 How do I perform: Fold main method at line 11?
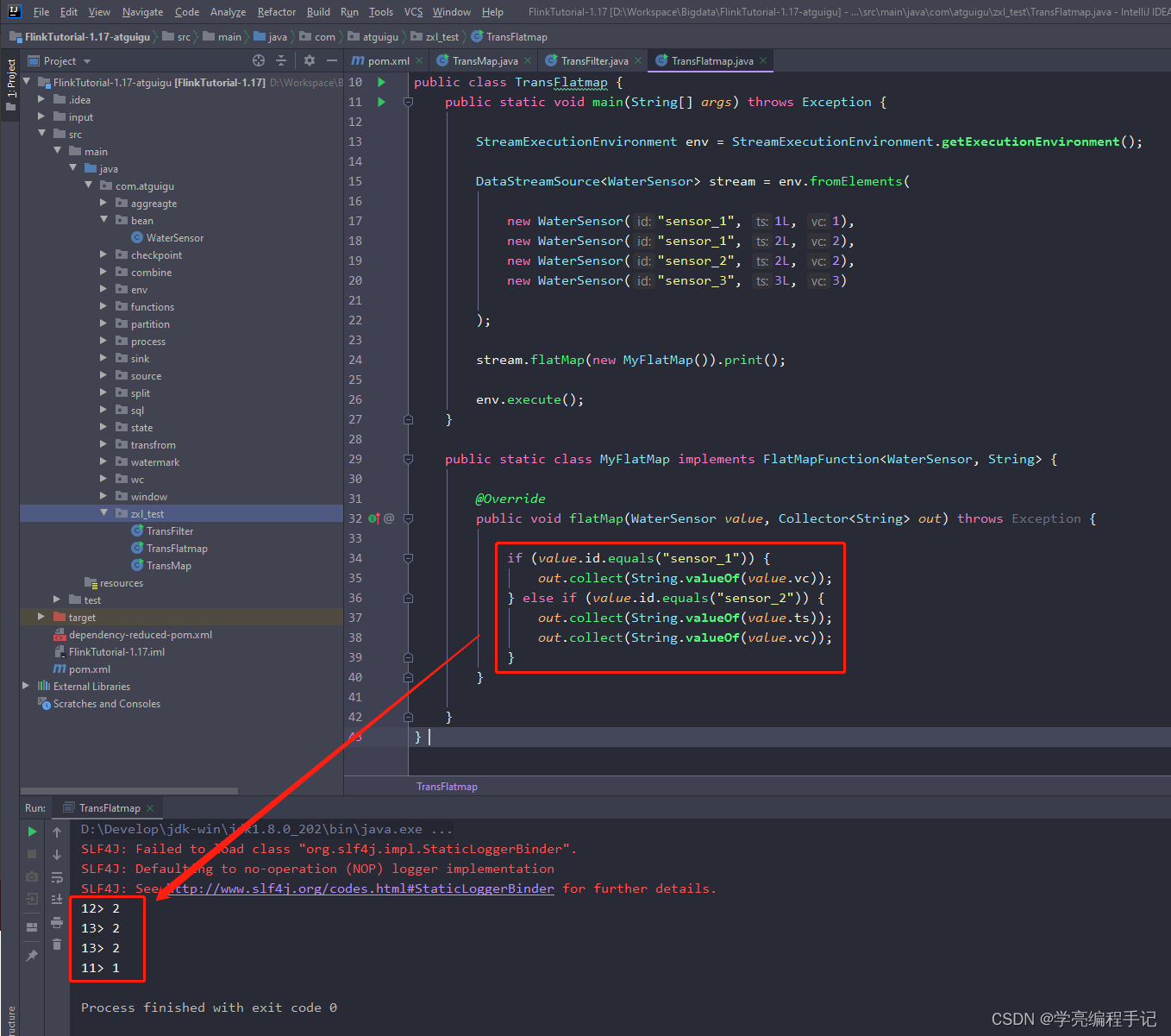tap(409, 102)
